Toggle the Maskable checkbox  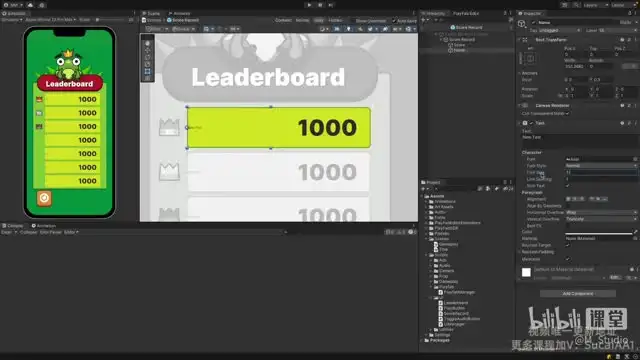coord(567,259)
